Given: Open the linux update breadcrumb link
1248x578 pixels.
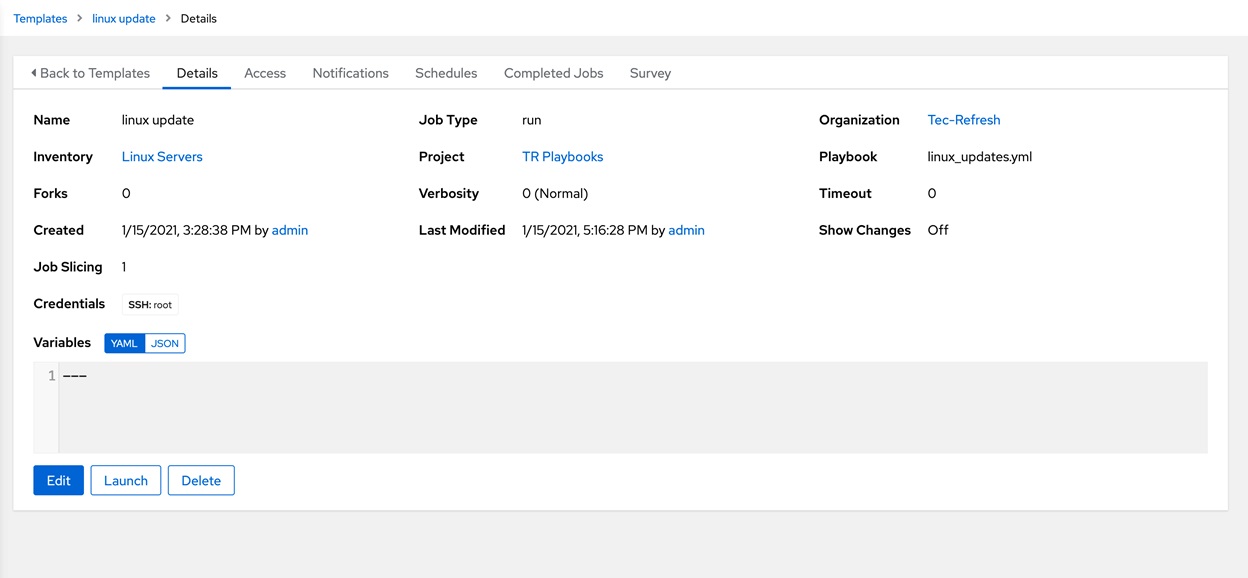Looking at the screenshot, I should (123, 18).
